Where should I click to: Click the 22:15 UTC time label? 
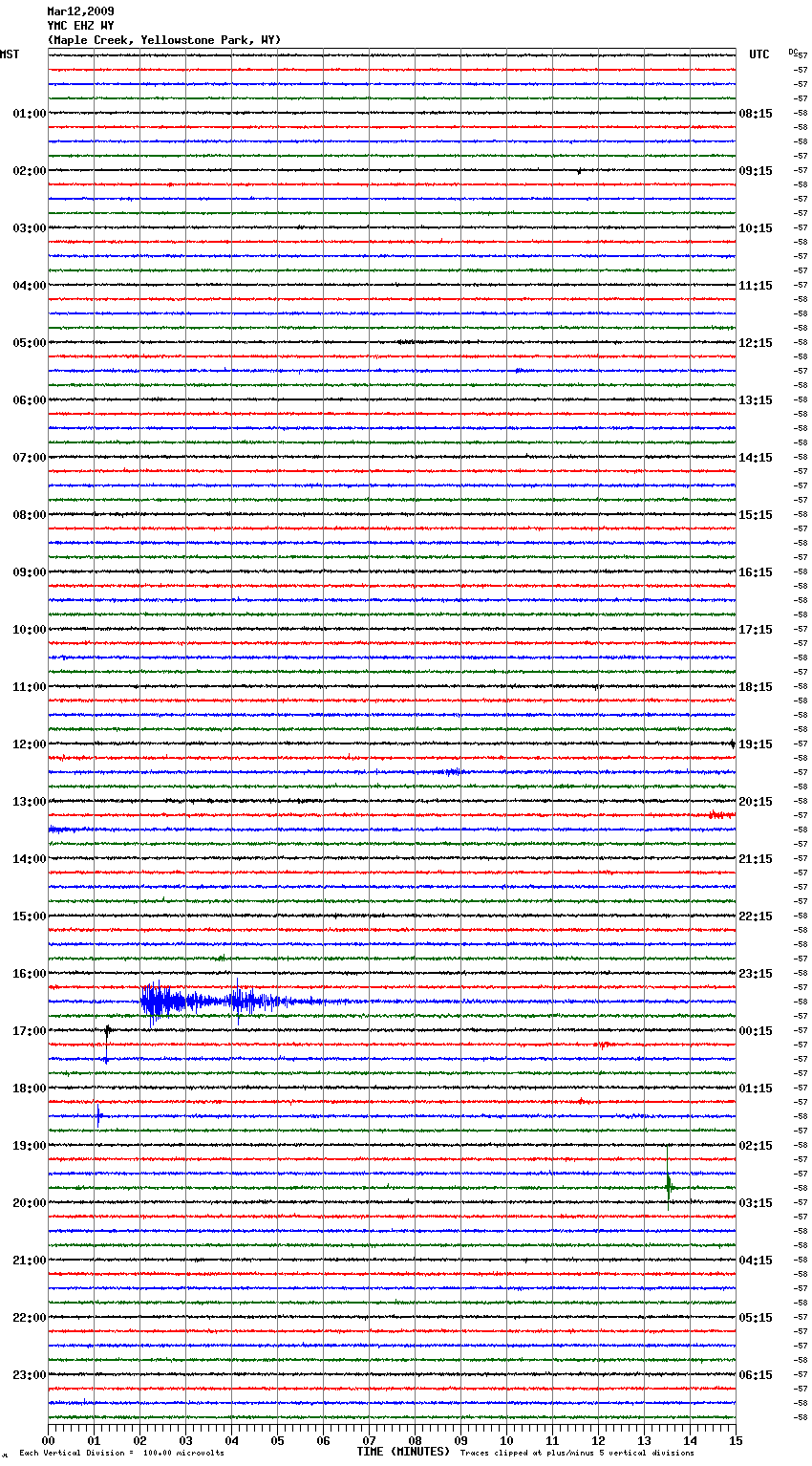756,916
